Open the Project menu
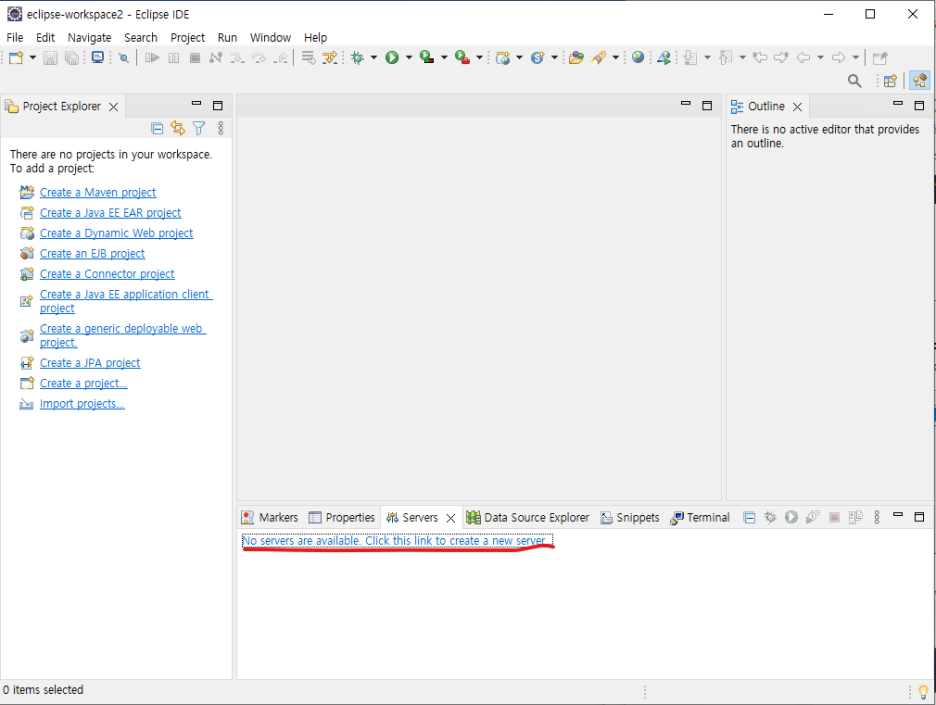This screenshot has height=705, width=936. coord(187,38)
